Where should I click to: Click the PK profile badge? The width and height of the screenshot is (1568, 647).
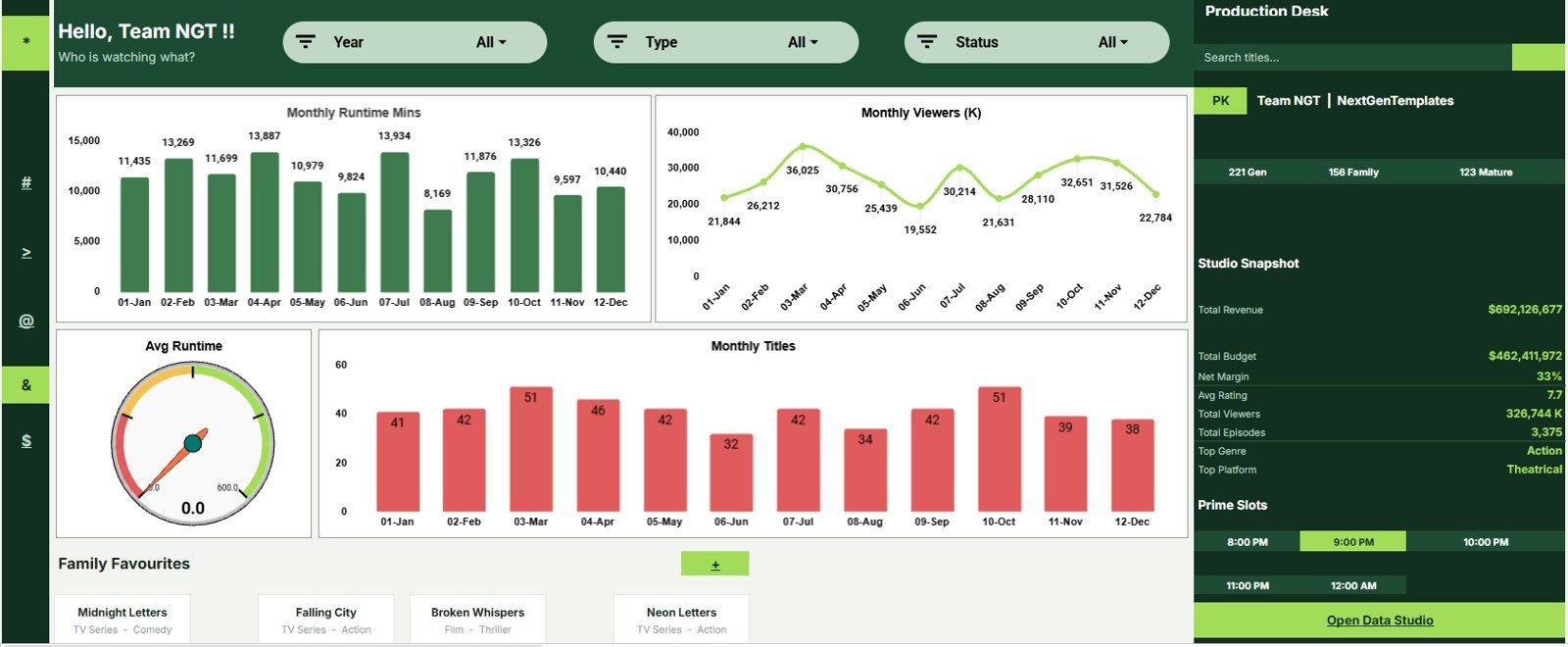1220,100
